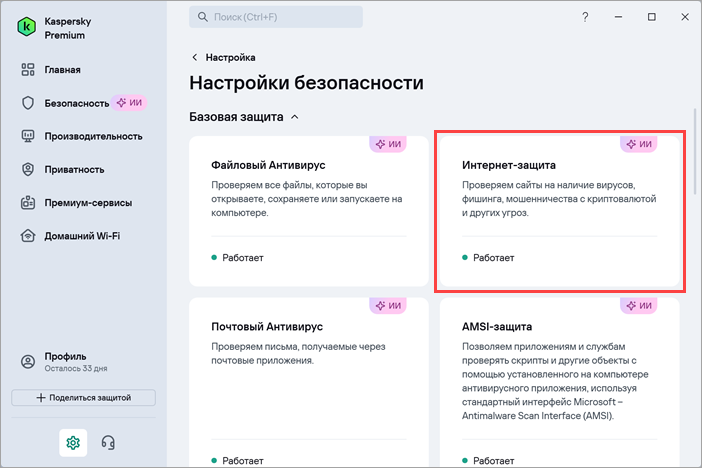This screenshot has width=702, height=468.
Task: Open Производительность in the sidebar
Action: click(93, 136)
